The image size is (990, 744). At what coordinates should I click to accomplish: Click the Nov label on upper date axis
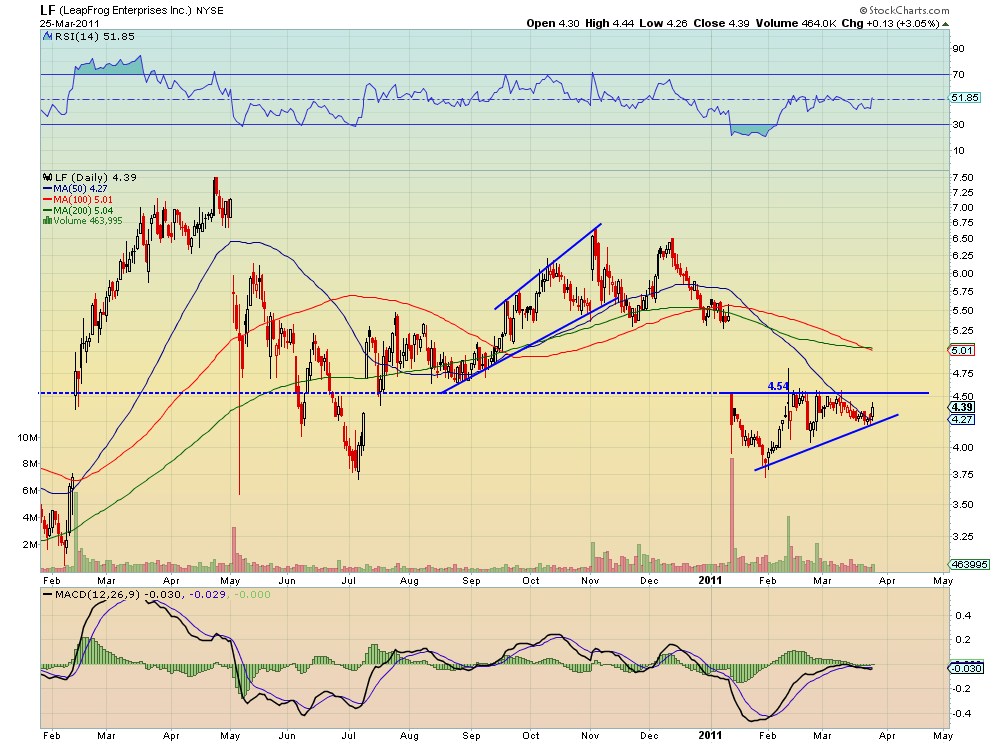coord(590,580)
